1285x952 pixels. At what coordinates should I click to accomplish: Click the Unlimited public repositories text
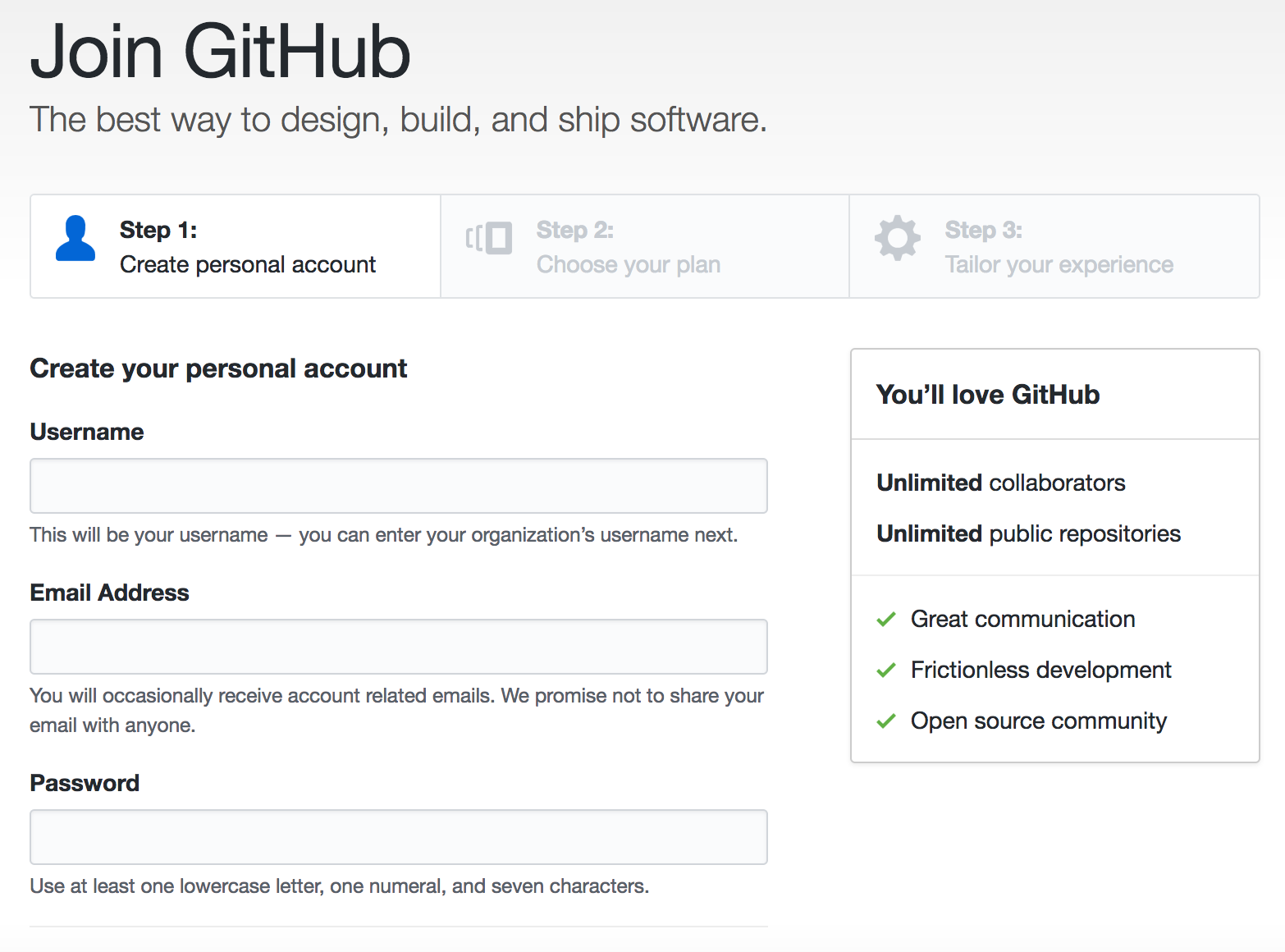(x=1029, y=533)
